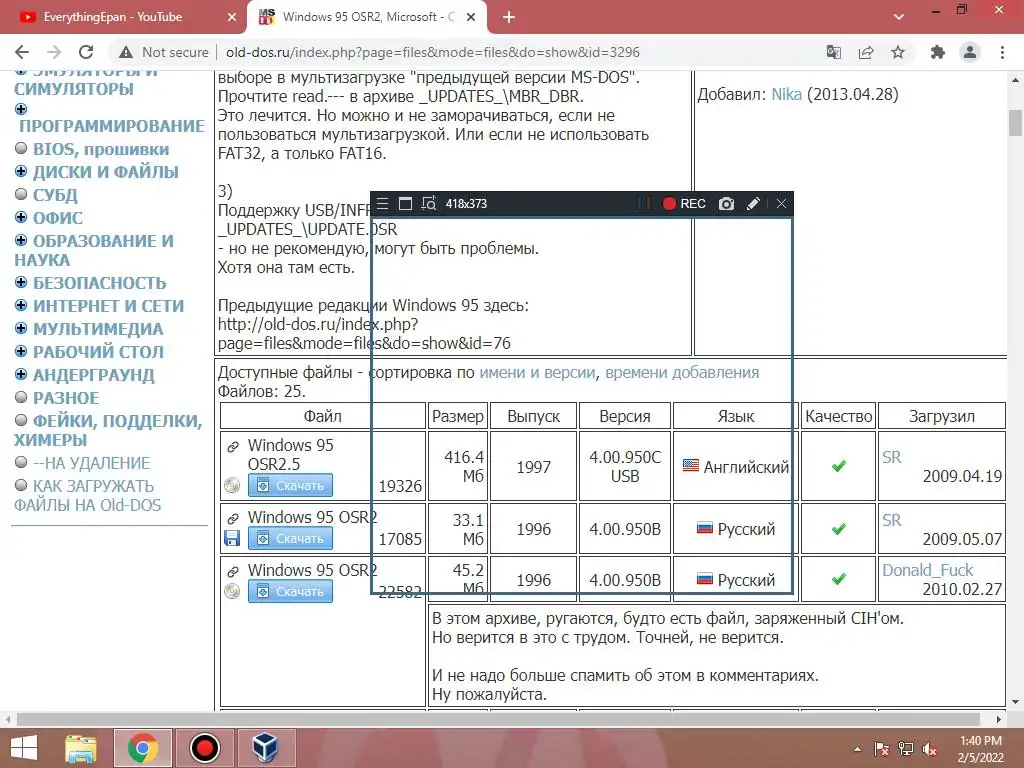The width and height of the screenshot is (1024, 768).
Task: Open VirtualBox from the taskbar
Action: [x=265, y=748]
